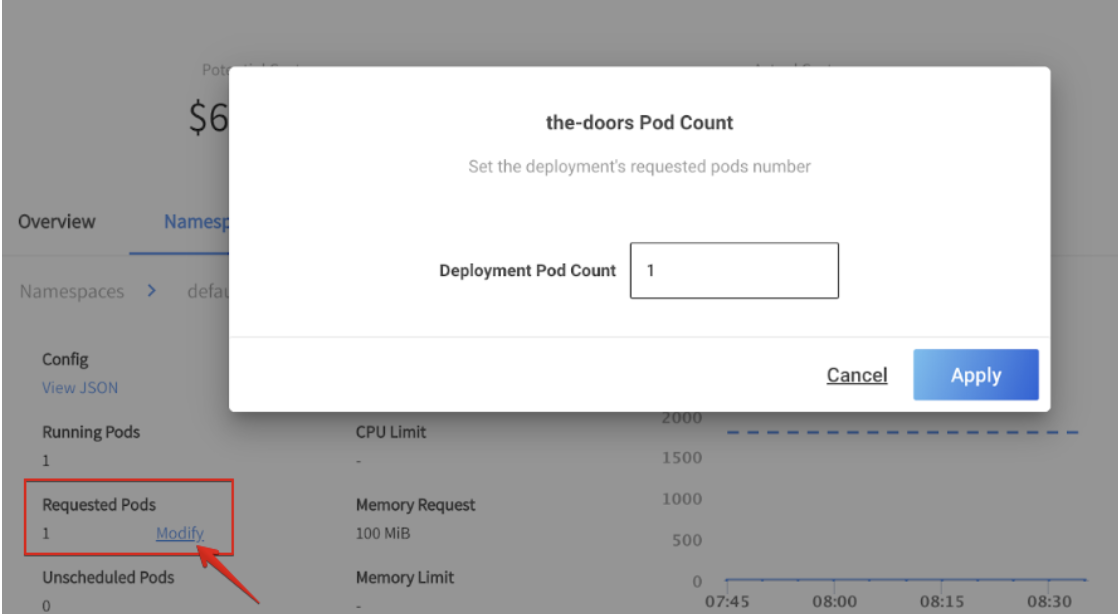The width and height of the screenshot is (1120, 614).
Task: Switch to the Overview tab
Action: (x=57, y=222)
